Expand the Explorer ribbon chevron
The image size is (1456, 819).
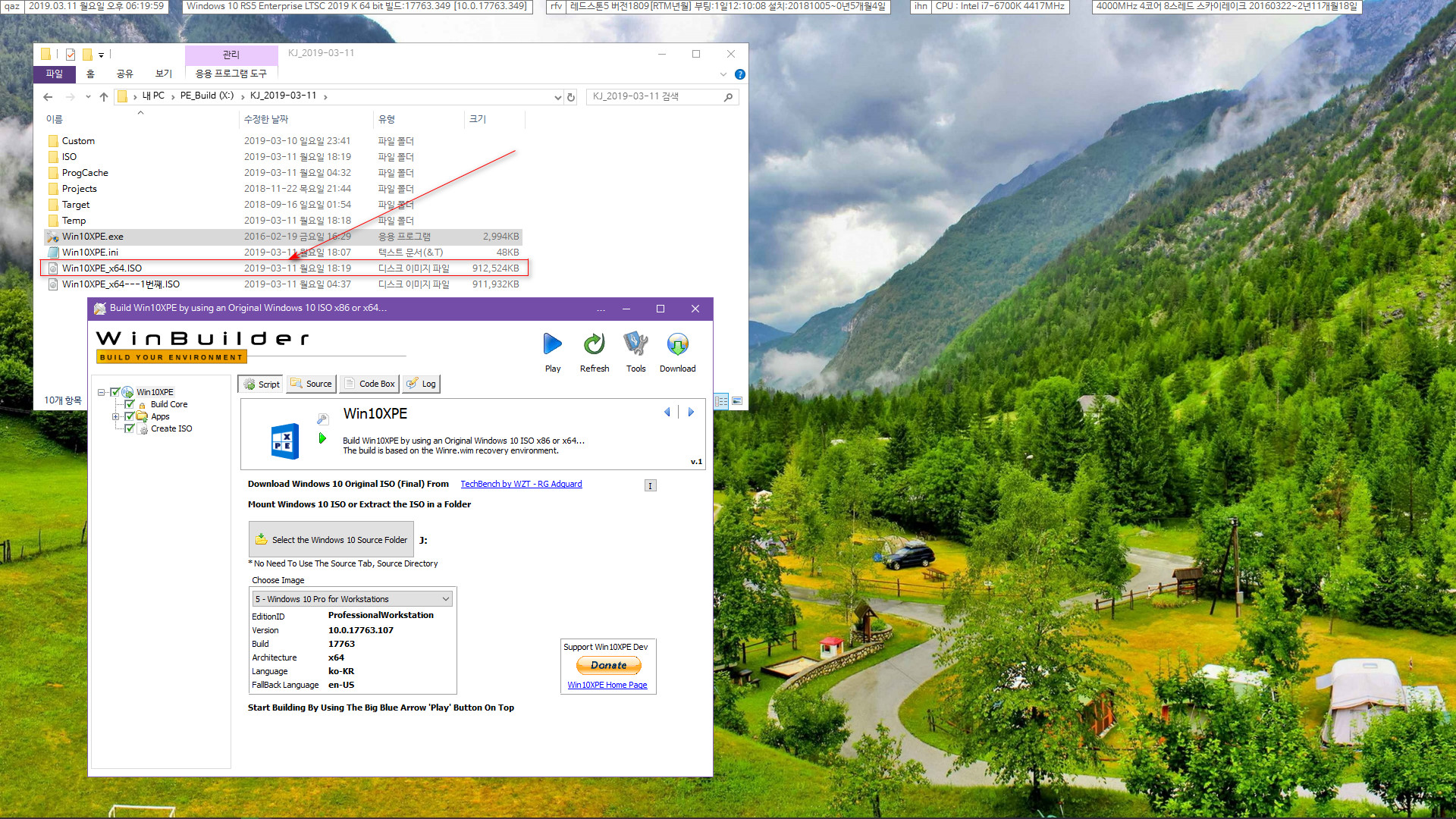point(723,74)
